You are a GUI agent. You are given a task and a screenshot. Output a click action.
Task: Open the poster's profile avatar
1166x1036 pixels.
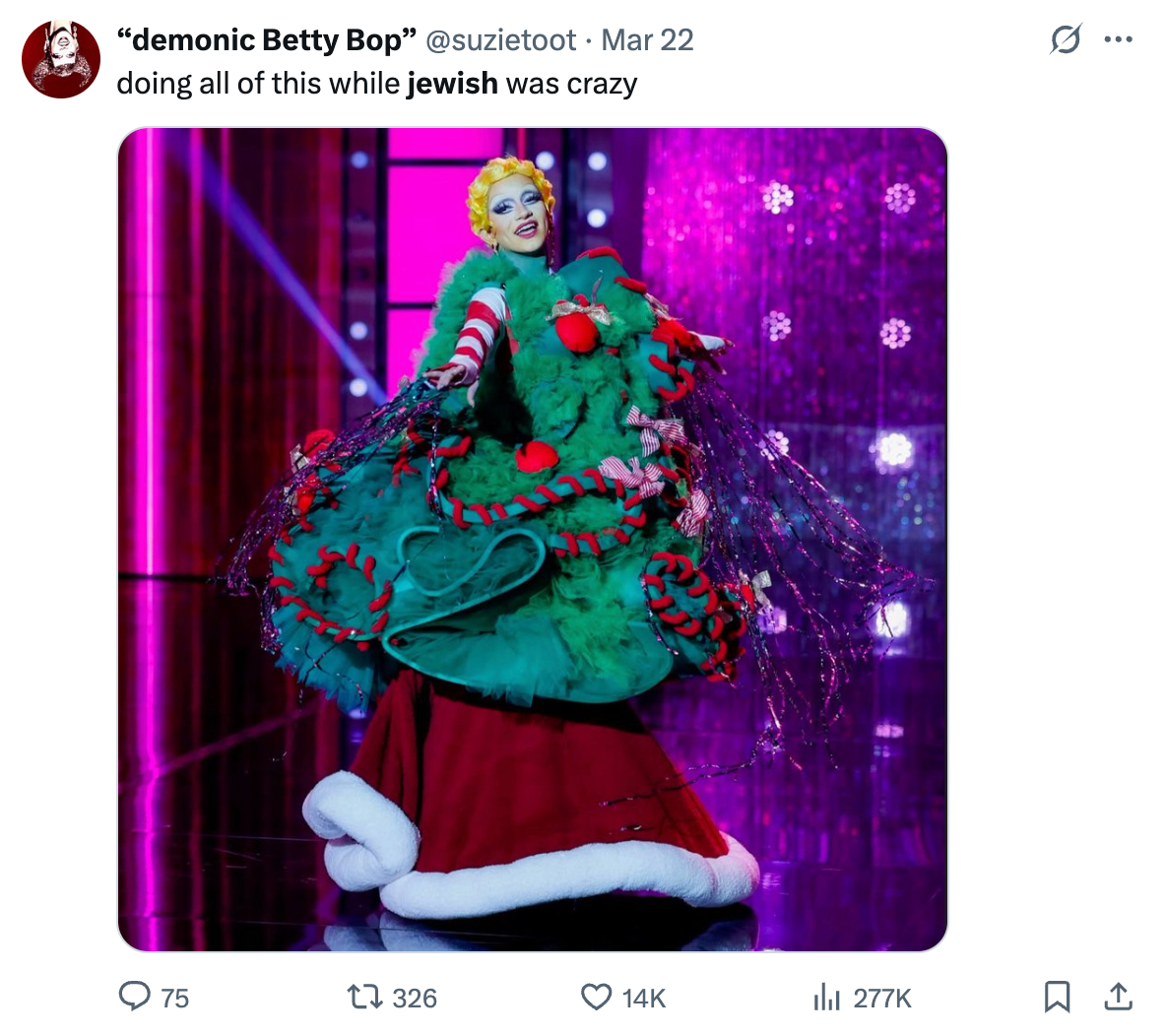[x=61, y=59]
